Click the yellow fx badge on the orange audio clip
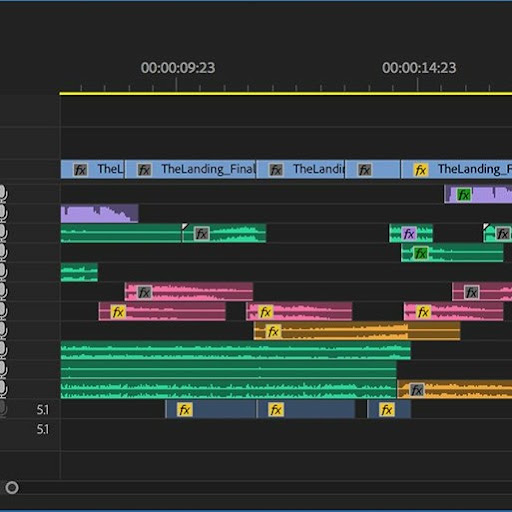This screenshot has width=512, height=512. (273, 332)
